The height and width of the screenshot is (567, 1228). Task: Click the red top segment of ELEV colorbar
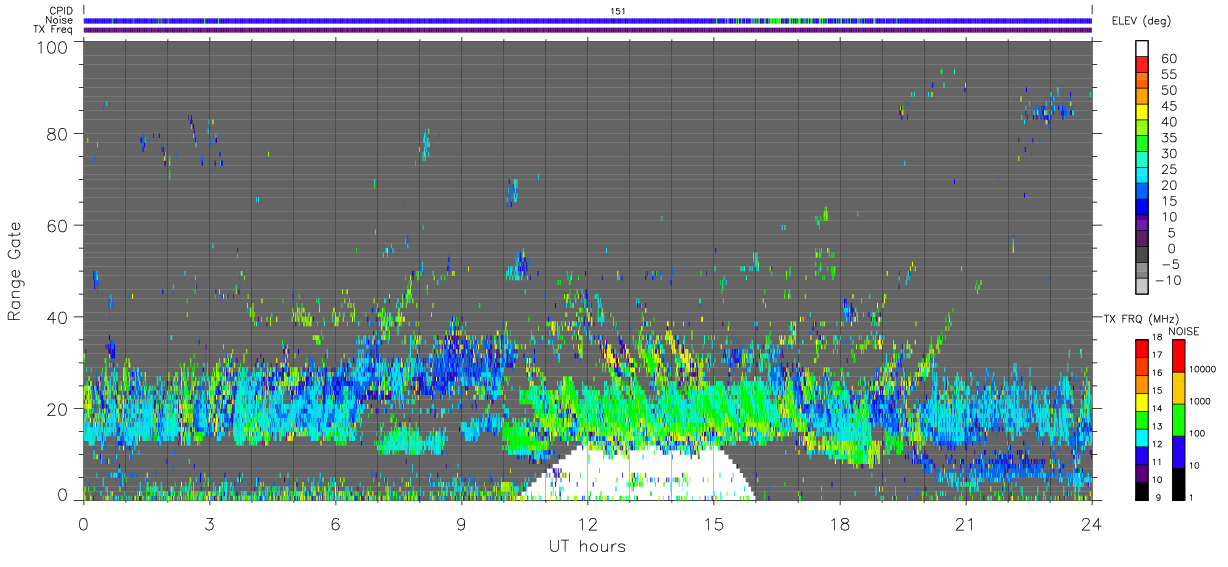coord(1141,65)
